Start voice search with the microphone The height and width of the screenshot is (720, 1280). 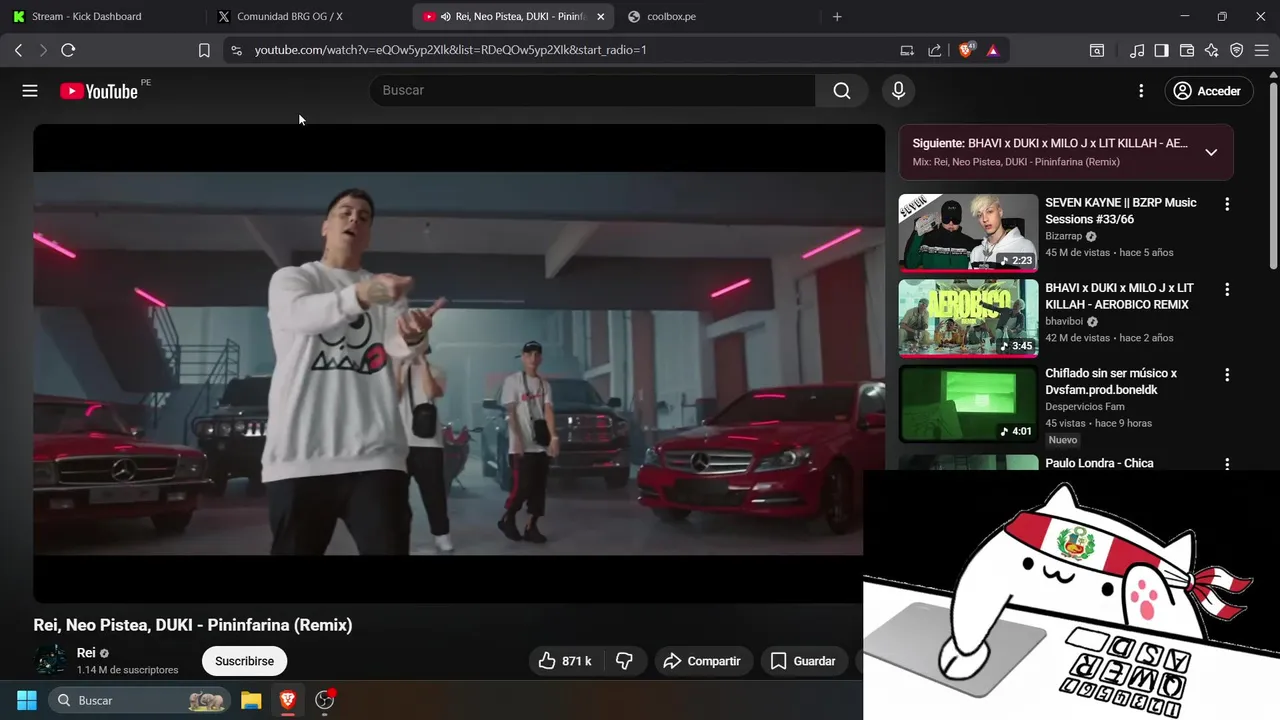point(898,91)
